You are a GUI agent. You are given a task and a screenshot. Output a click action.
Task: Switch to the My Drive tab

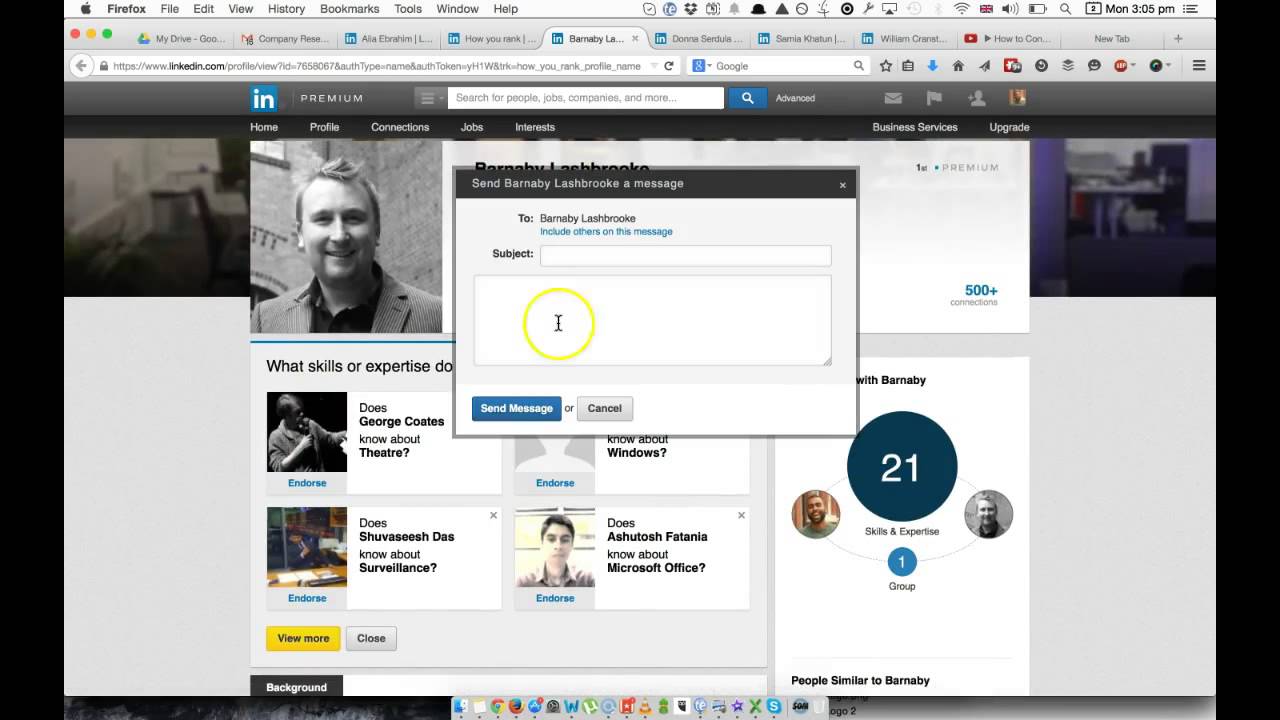182,39
